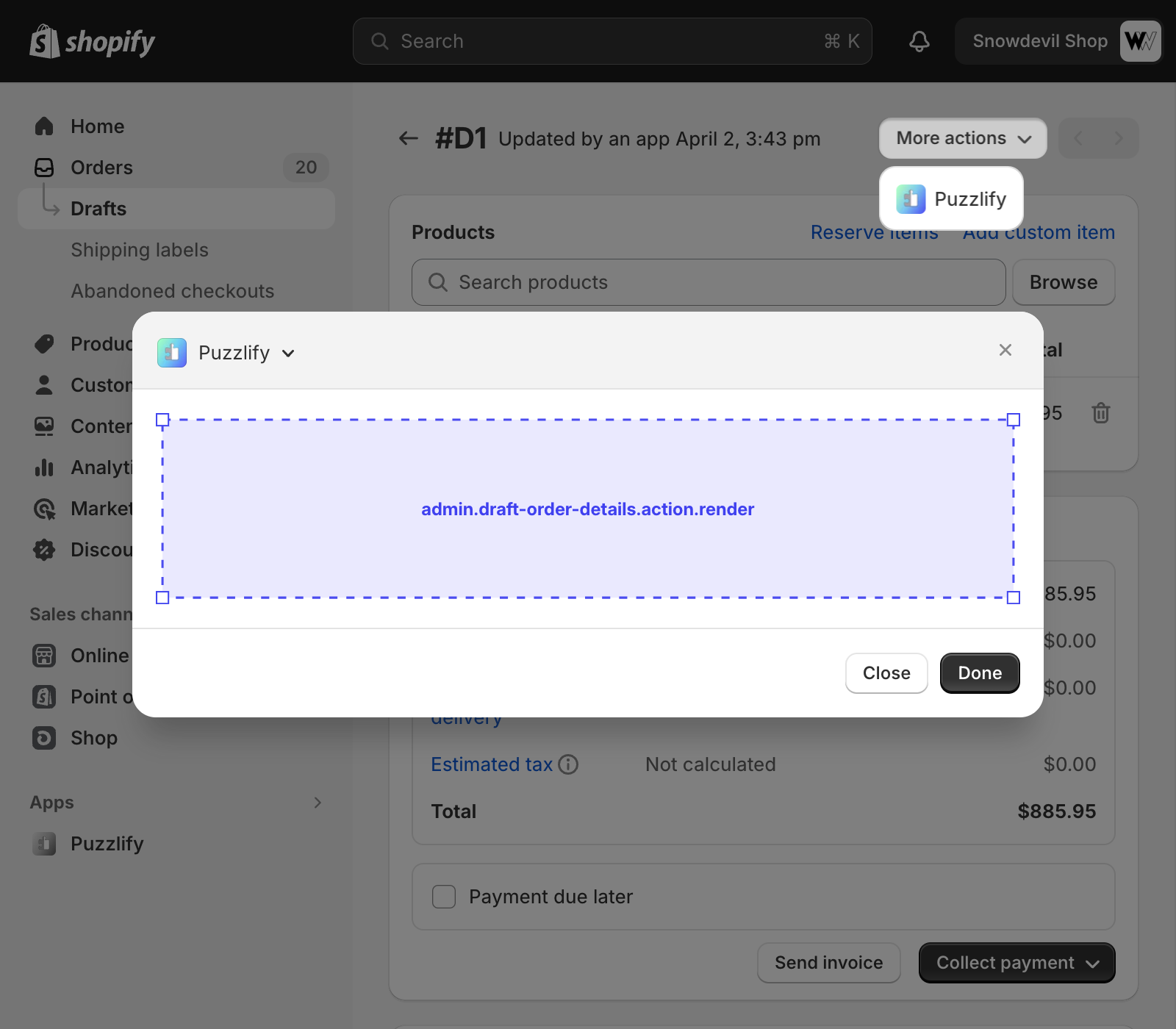Delete line item with trash icon

(x=1100, y=413)
